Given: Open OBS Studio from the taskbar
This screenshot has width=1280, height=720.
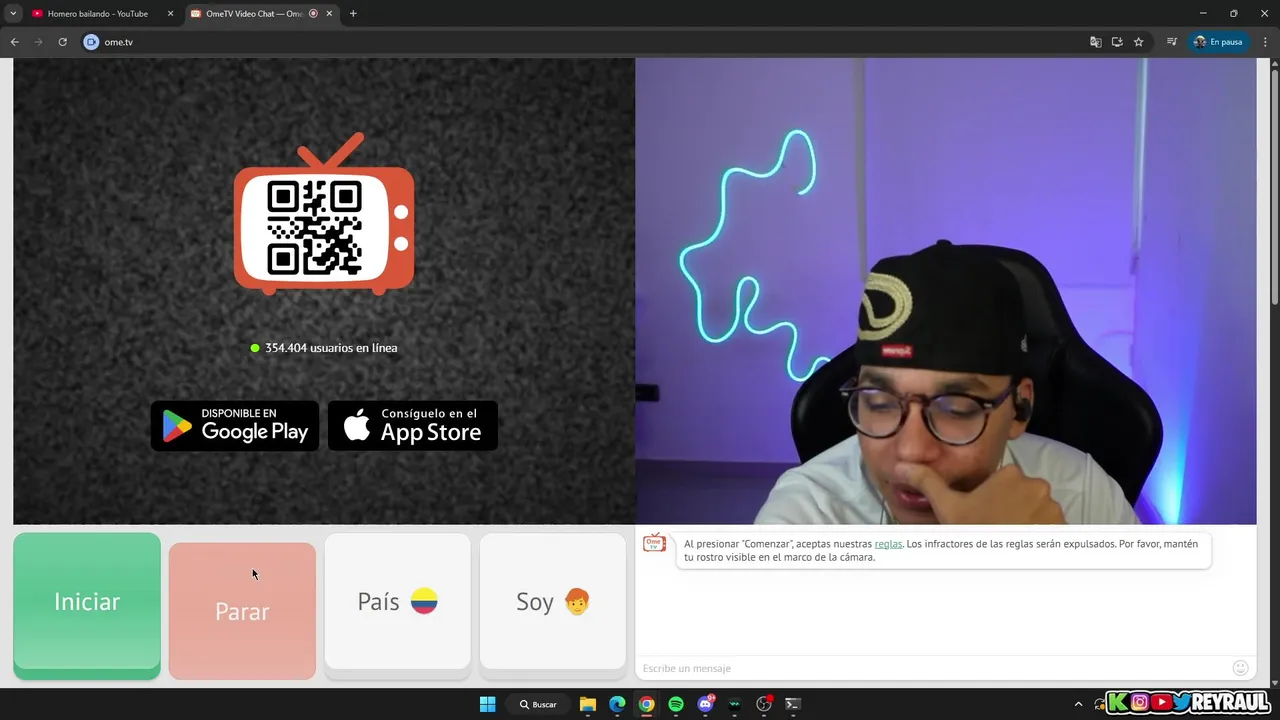Looking at the screenshot, I should click(x=764, y=704).
